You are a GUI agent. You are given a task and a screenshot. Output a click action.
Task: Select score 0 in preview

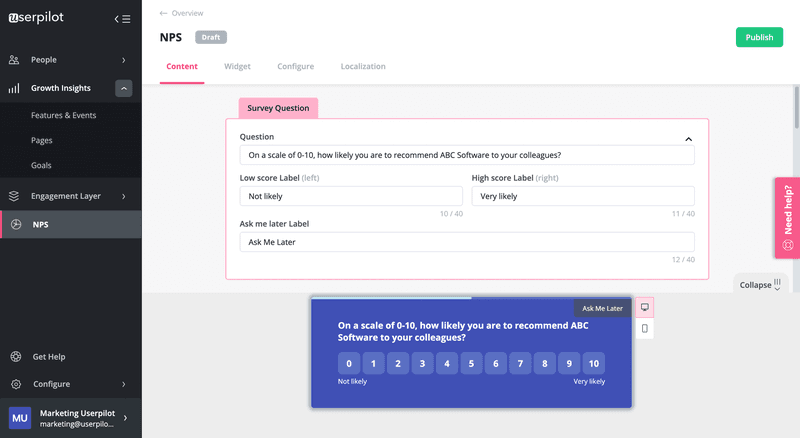tap(349, 363)
